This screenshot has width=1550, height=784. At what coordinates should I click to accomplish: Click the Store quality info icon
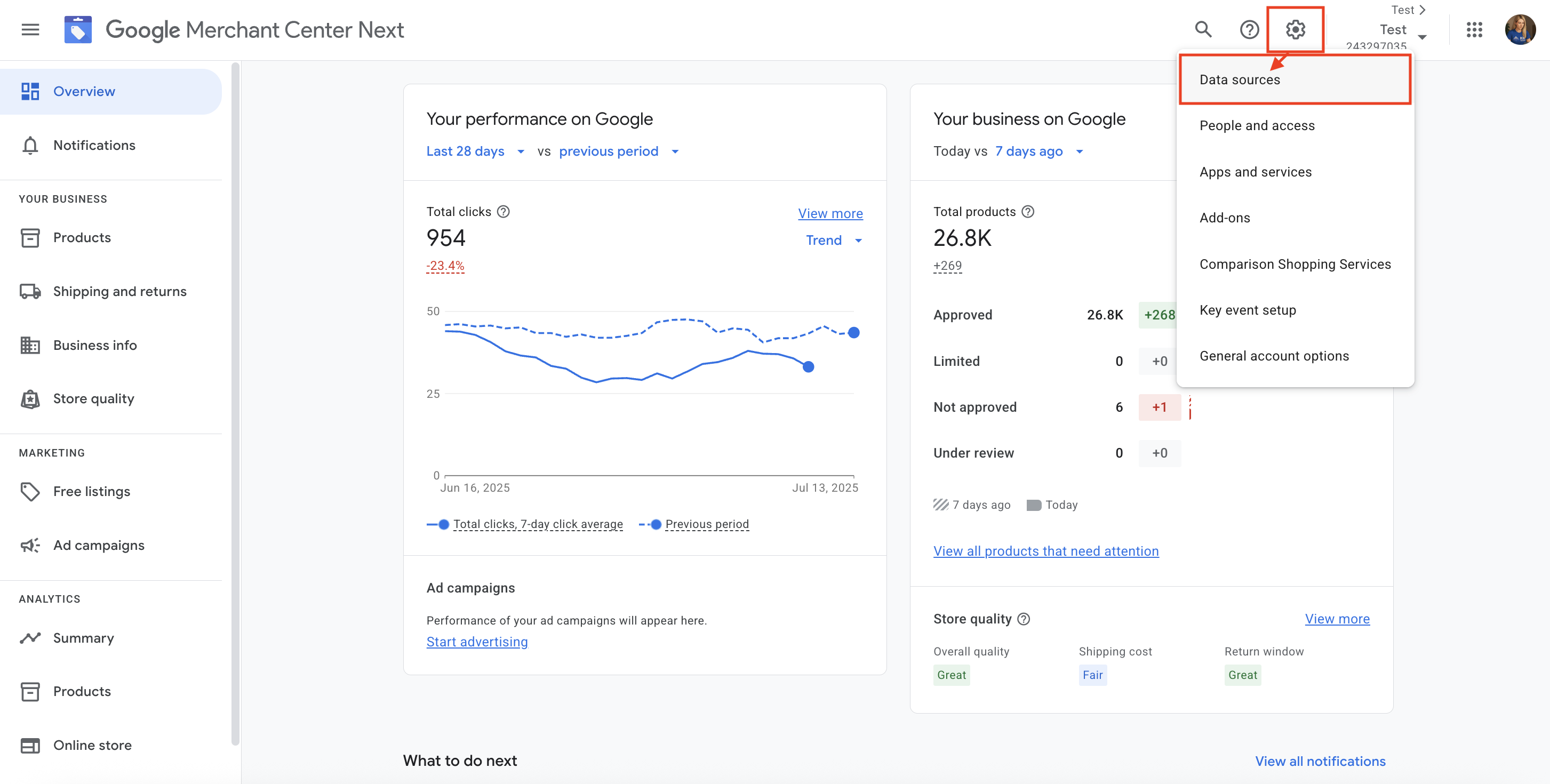(1024, 619)
